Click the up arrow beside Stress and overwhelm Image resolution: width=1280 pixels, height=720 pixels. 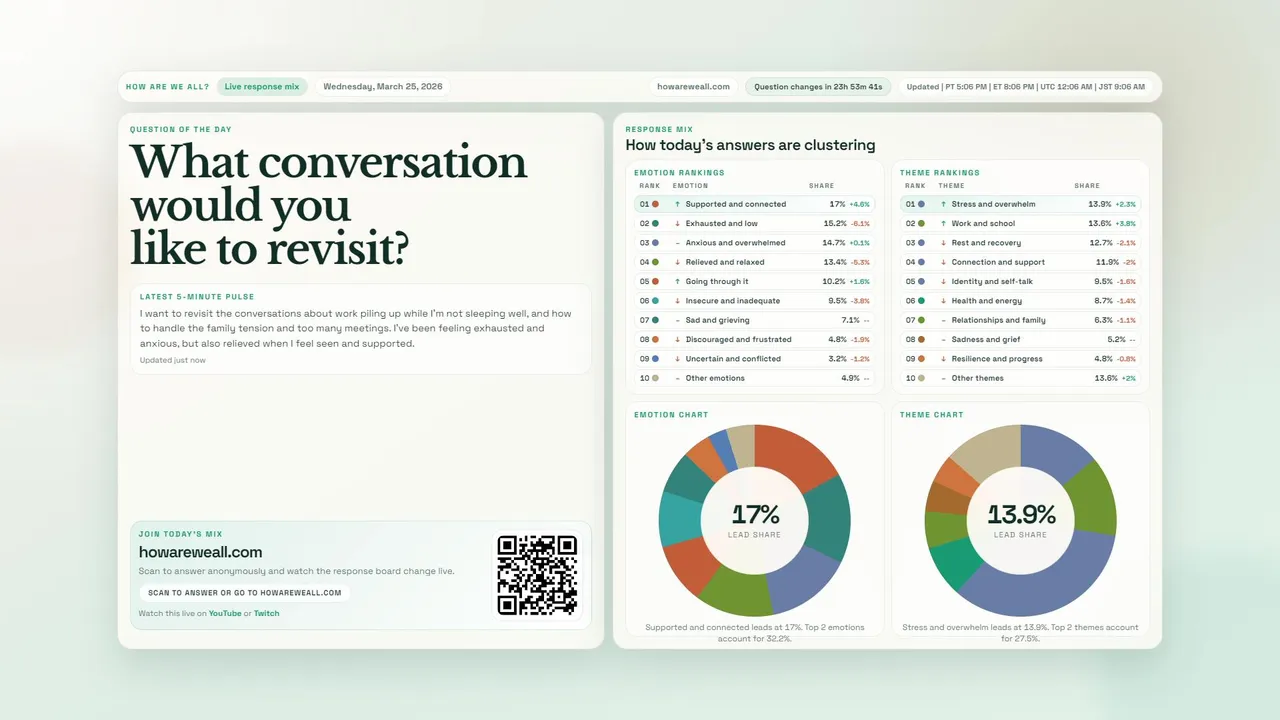[943, 204]
